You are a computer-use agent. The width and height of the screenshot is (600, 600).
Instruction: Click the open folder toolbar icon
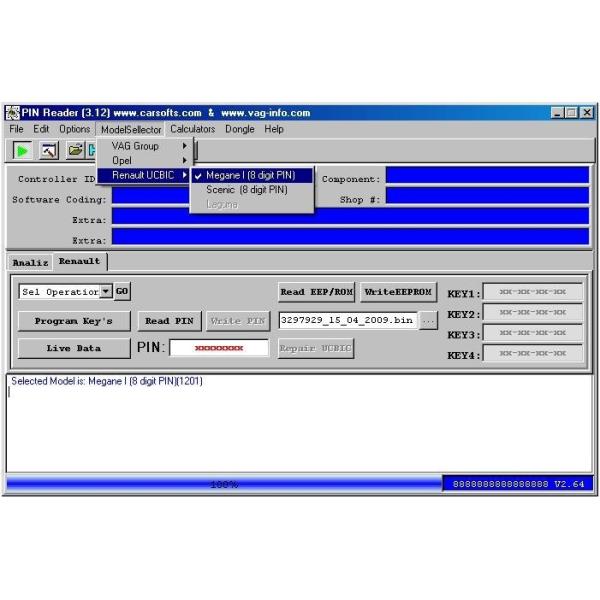click(x=75, y=151)
